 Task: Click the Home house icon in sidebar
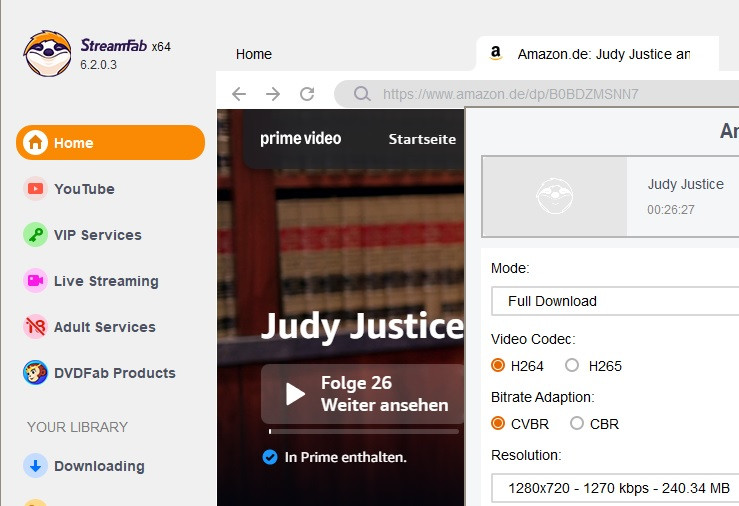(x=35, y=142)
